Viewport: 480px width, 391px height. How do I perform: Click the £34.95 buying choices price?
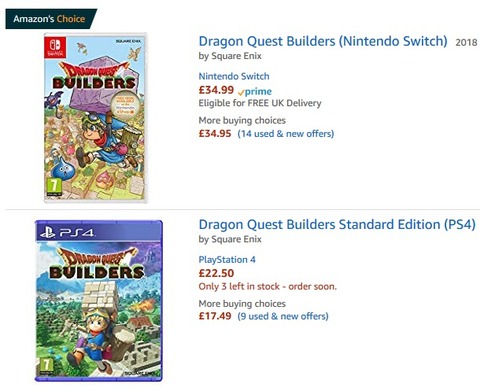(x=215, y=134)
